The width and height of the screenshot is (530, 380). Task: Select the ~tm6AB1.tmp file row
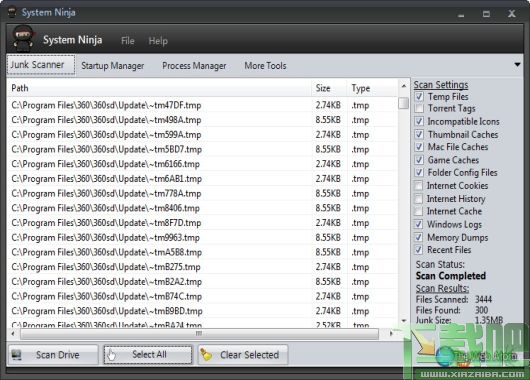202,179
